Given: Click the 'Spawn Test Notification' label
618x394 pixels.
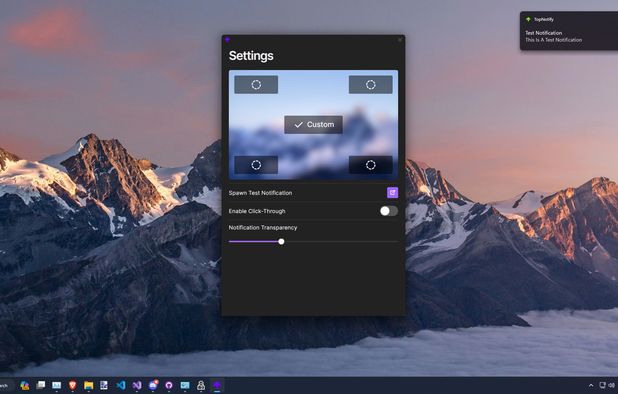Looking at the screenshot, I should pos(260,193).
